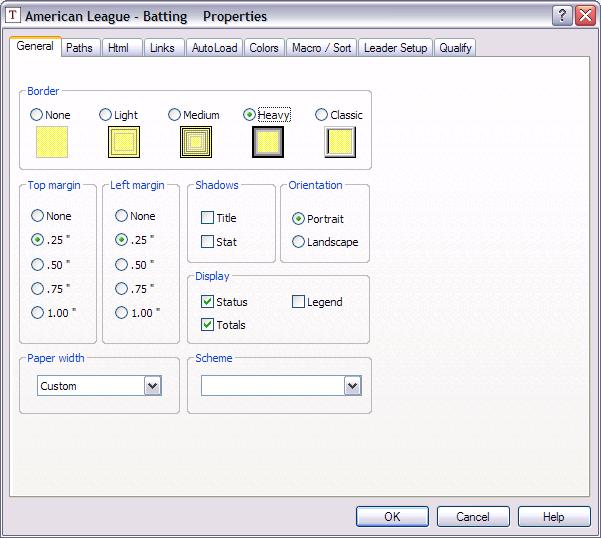Switch to the Colors tab
601x538 pixels.
[264, 48]
